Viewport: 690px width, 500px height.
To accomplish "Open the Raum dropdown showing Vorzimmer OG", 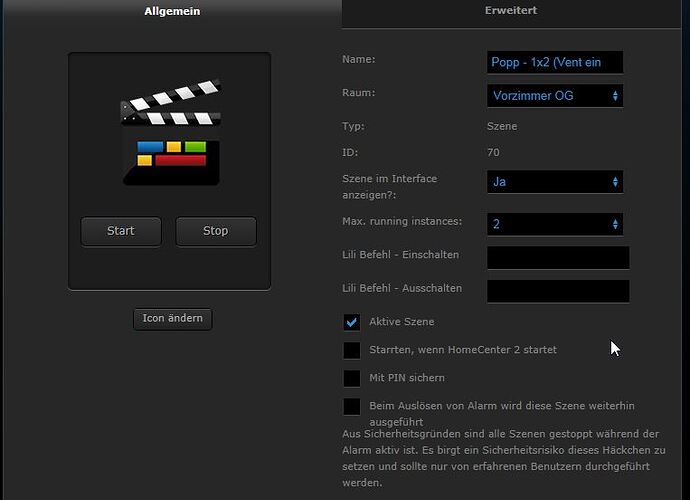I will click(x=555, y=96).
